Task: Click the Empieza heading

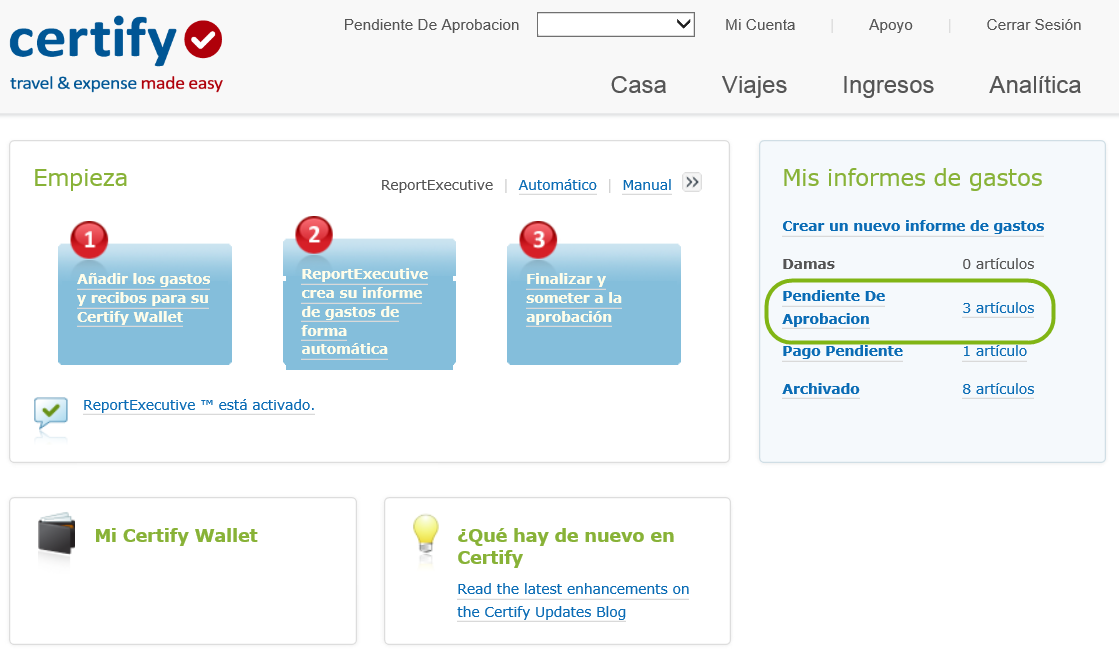Action: click(x=81, y=178)
